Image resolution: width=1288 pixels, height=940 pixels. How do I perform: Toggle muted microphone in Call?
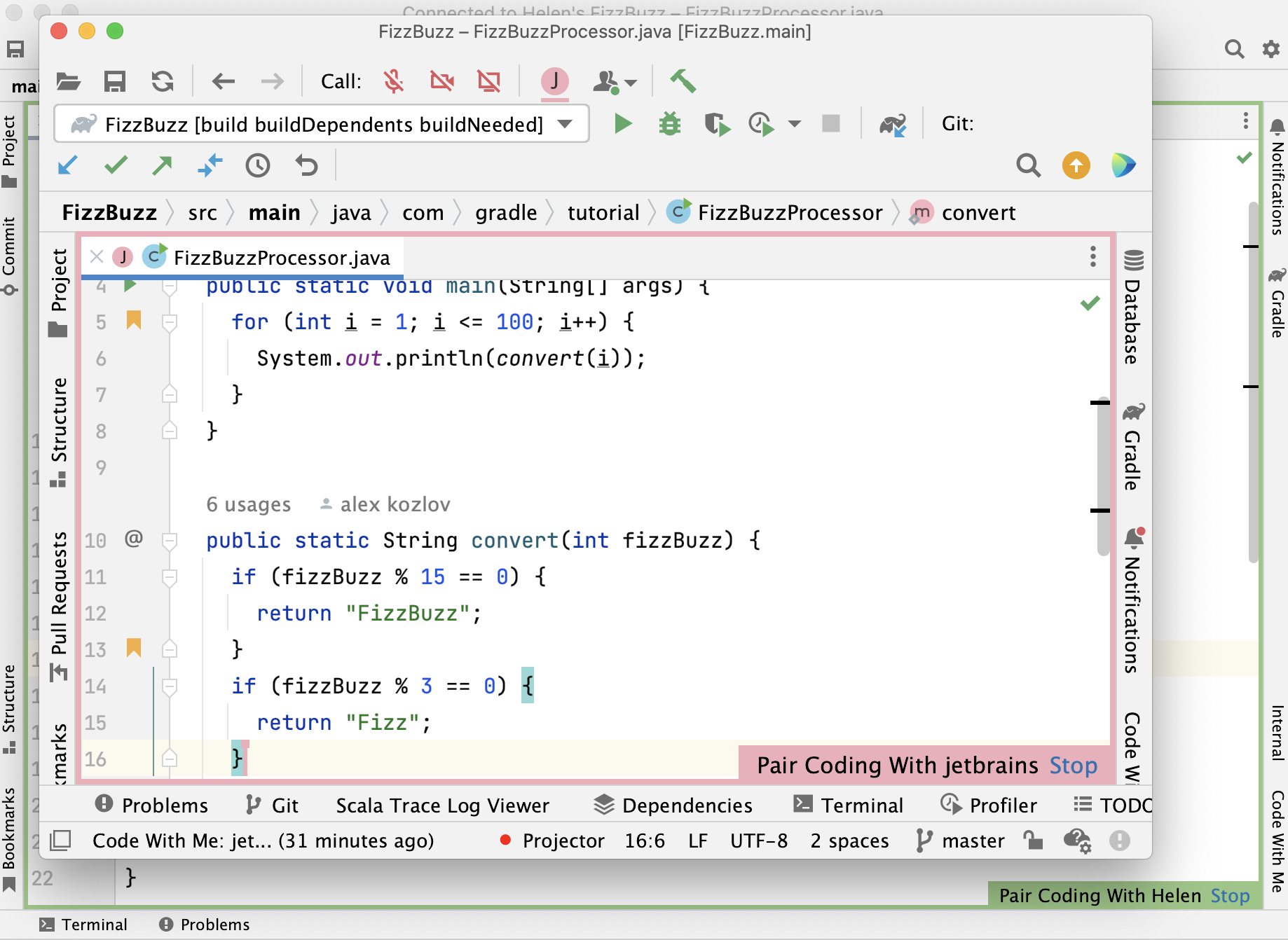(x=394, y=82)
